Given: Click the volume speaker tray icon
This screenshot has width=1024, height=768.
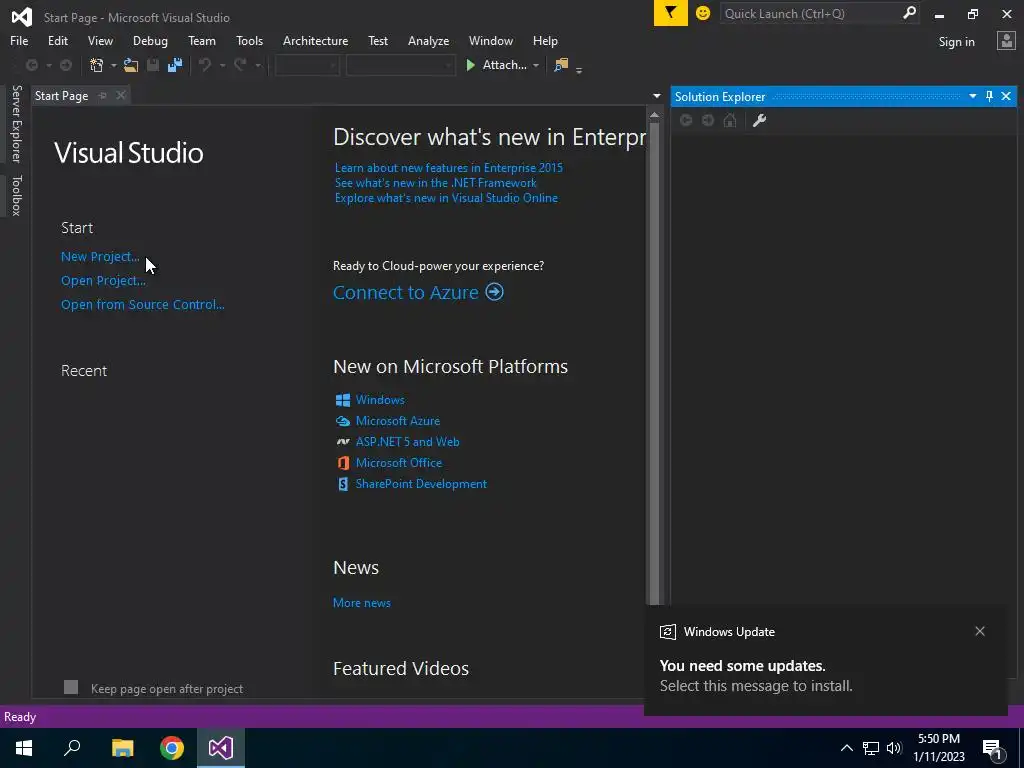Looking at the screenshot, I should [894, 748].
